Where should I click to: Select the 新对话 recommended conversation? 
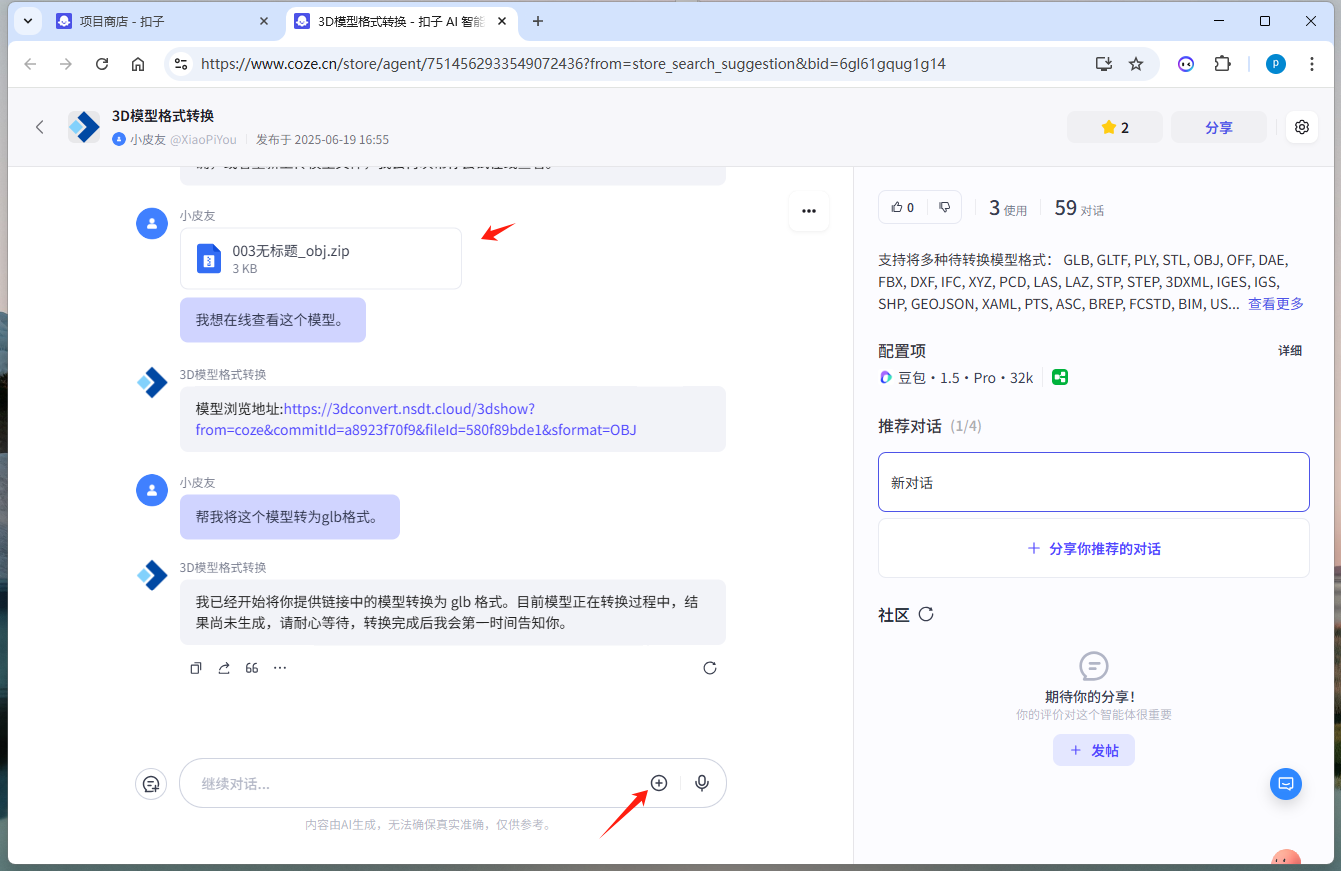(x=1094, y=482)
